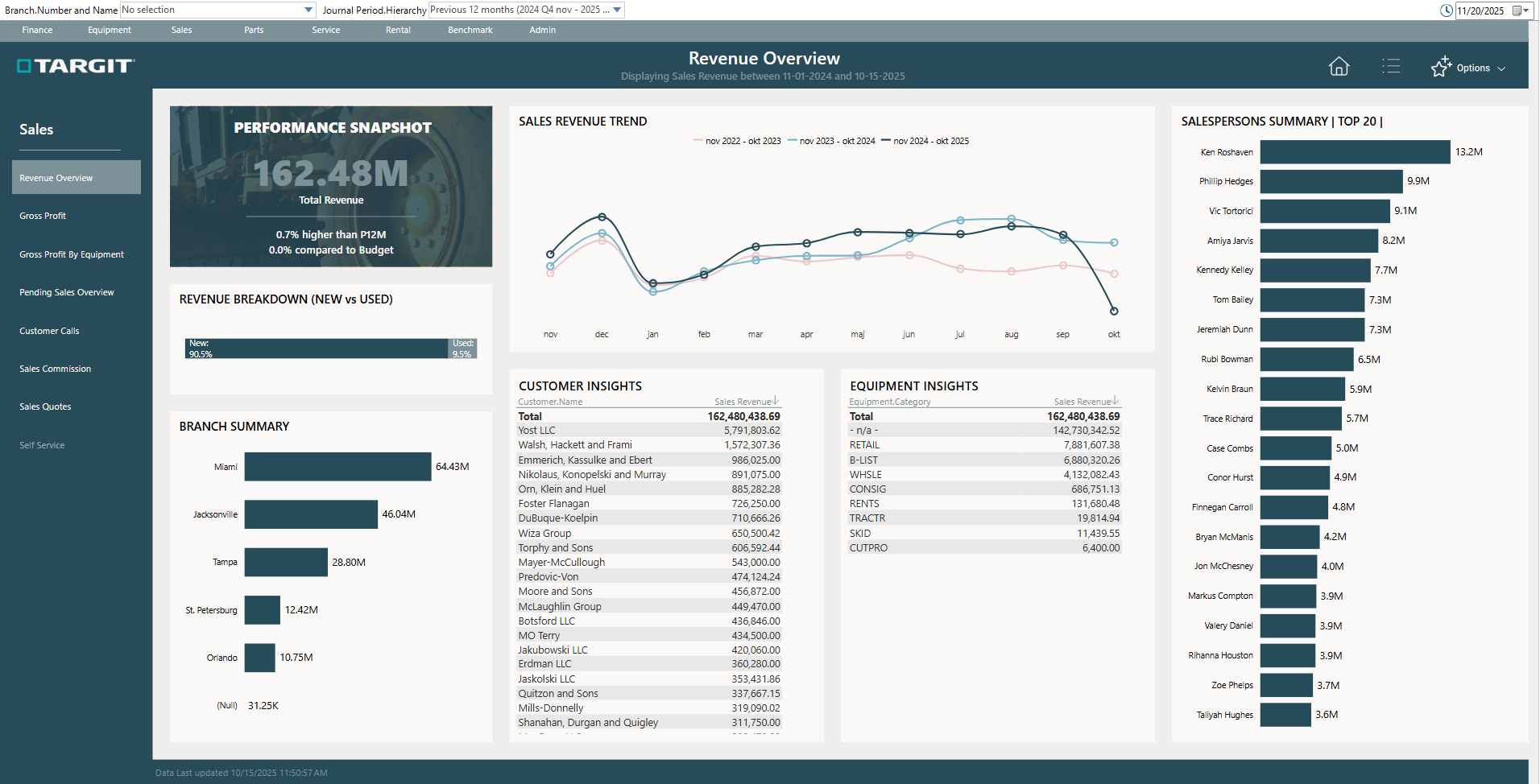Expand the Options chevron menu

pyautogui.click(x=1503, y=68)
